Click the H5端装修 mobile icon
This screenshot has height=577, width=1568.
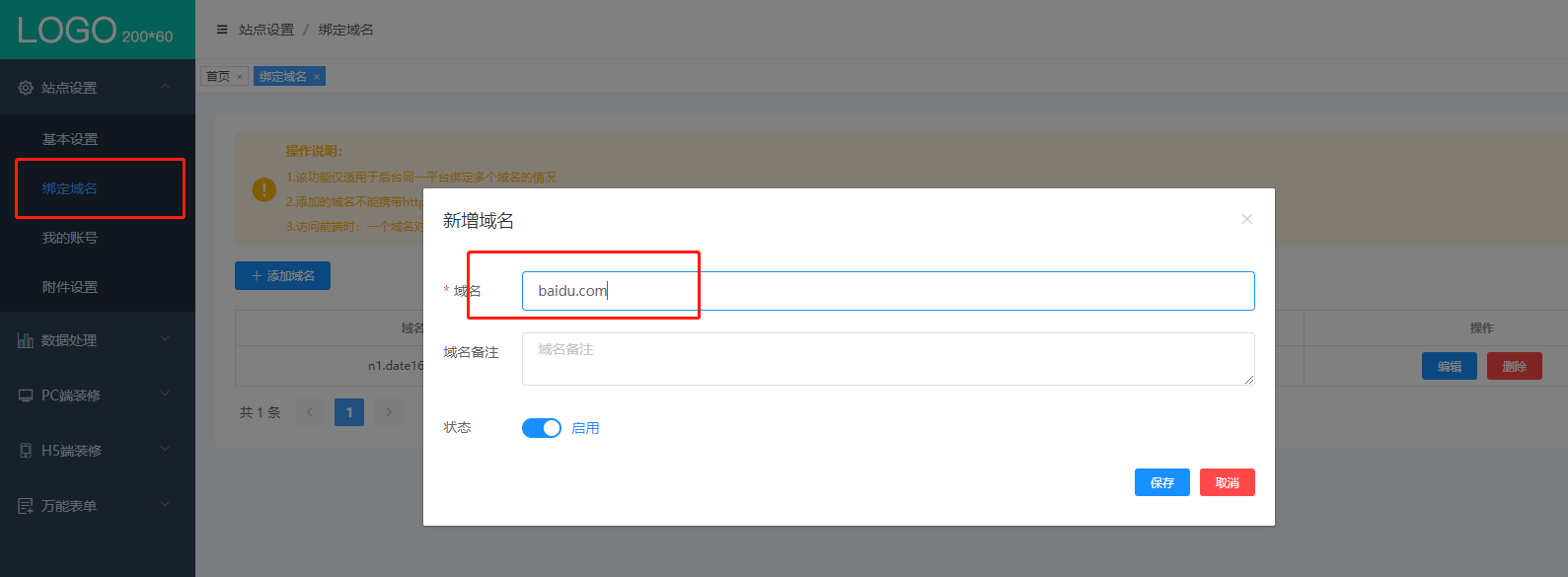pyautogui.click(x=26, y=451)
